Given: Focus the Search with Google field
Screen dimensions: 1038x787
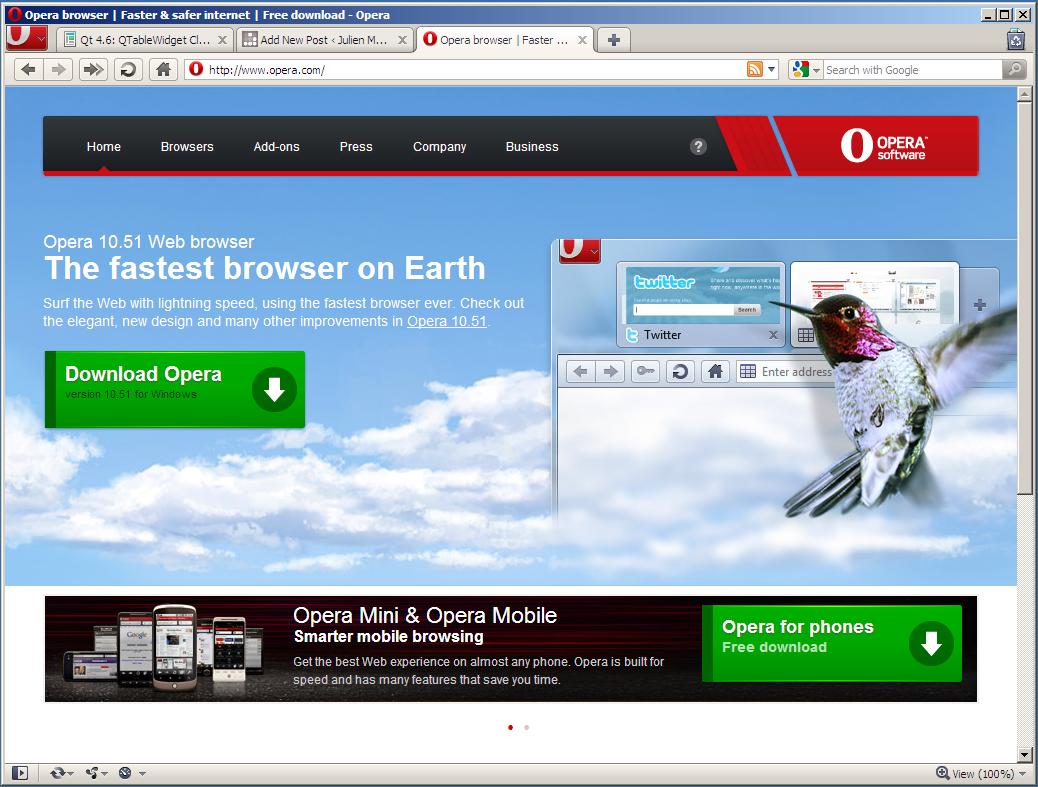Looking at the screenshot, I should [912, 69].
